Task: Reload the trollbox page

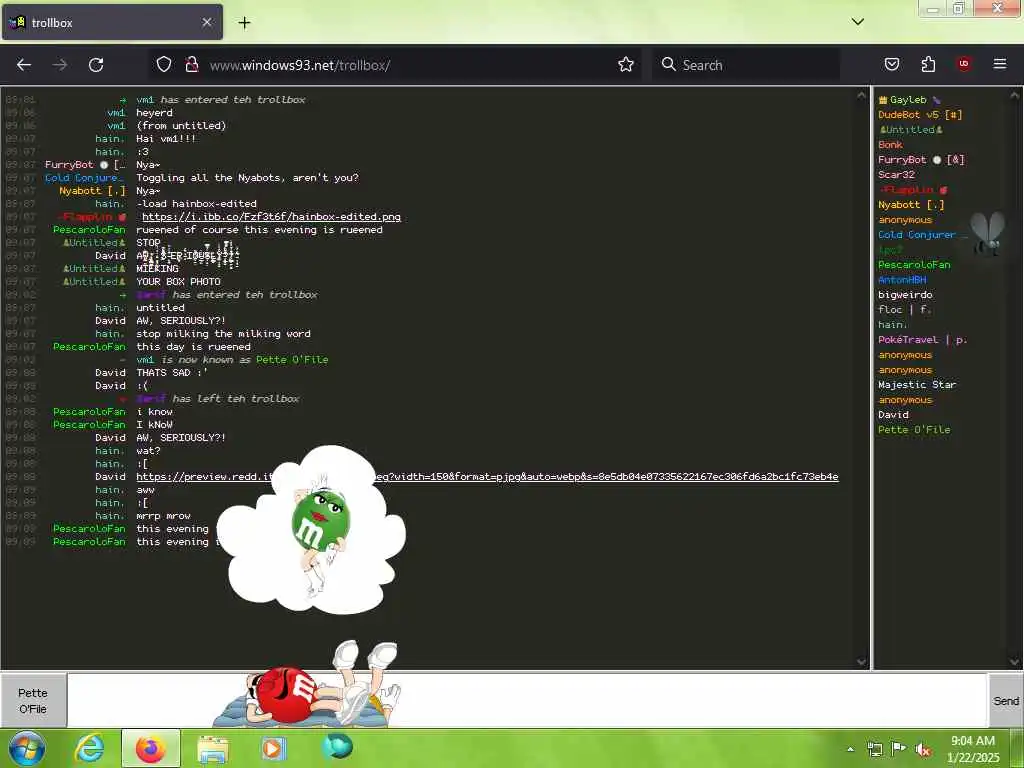Action: coord(96,65)
